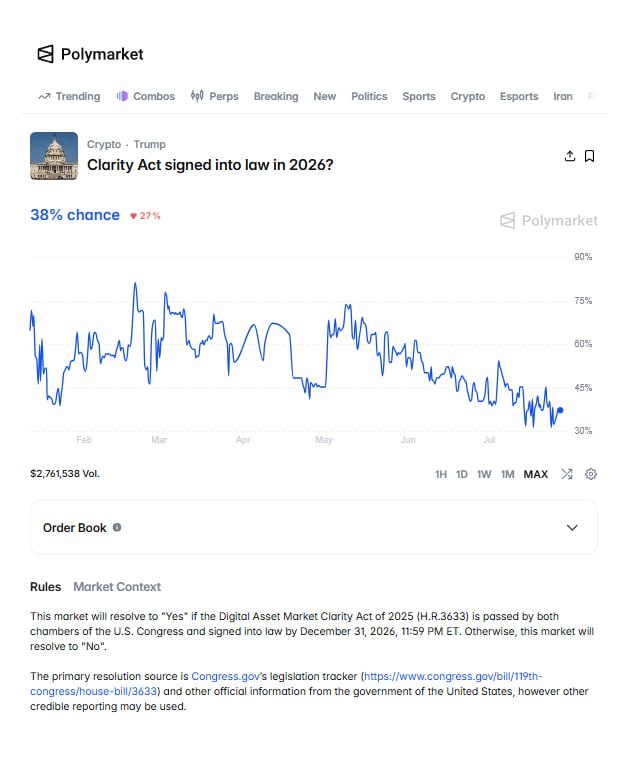Select the Rules tab
The image size is (623, 762).
point(46,587)
